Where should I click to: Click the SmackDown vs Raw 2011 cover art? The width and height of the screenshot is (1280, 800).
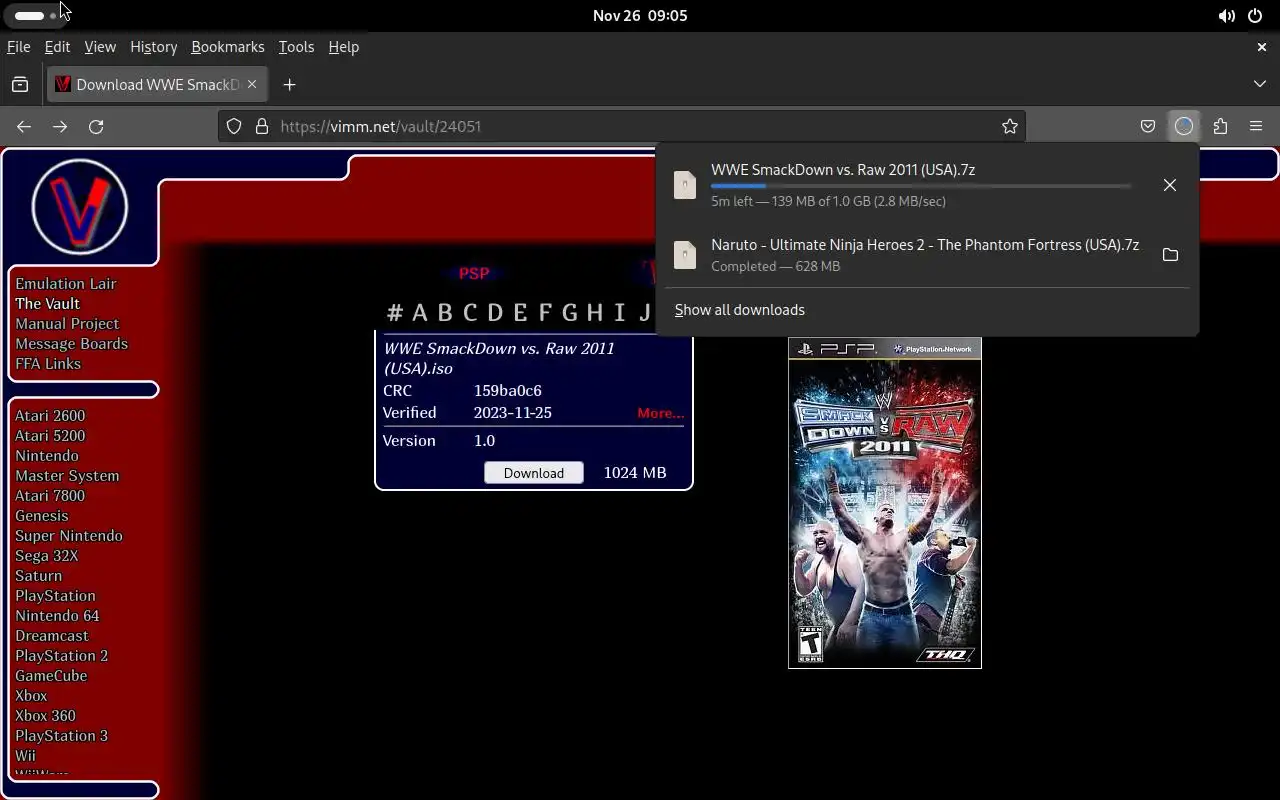[x=885, y=503]
